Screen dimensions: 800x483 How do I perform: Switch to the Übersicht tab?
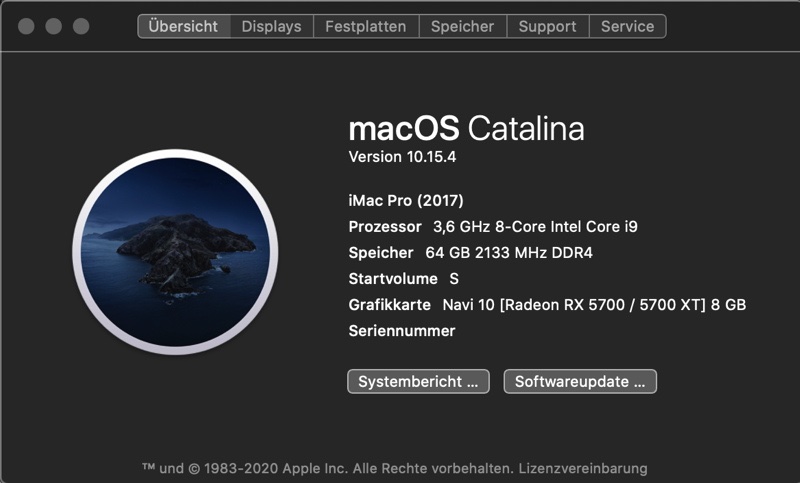click(x=183, y=26)
